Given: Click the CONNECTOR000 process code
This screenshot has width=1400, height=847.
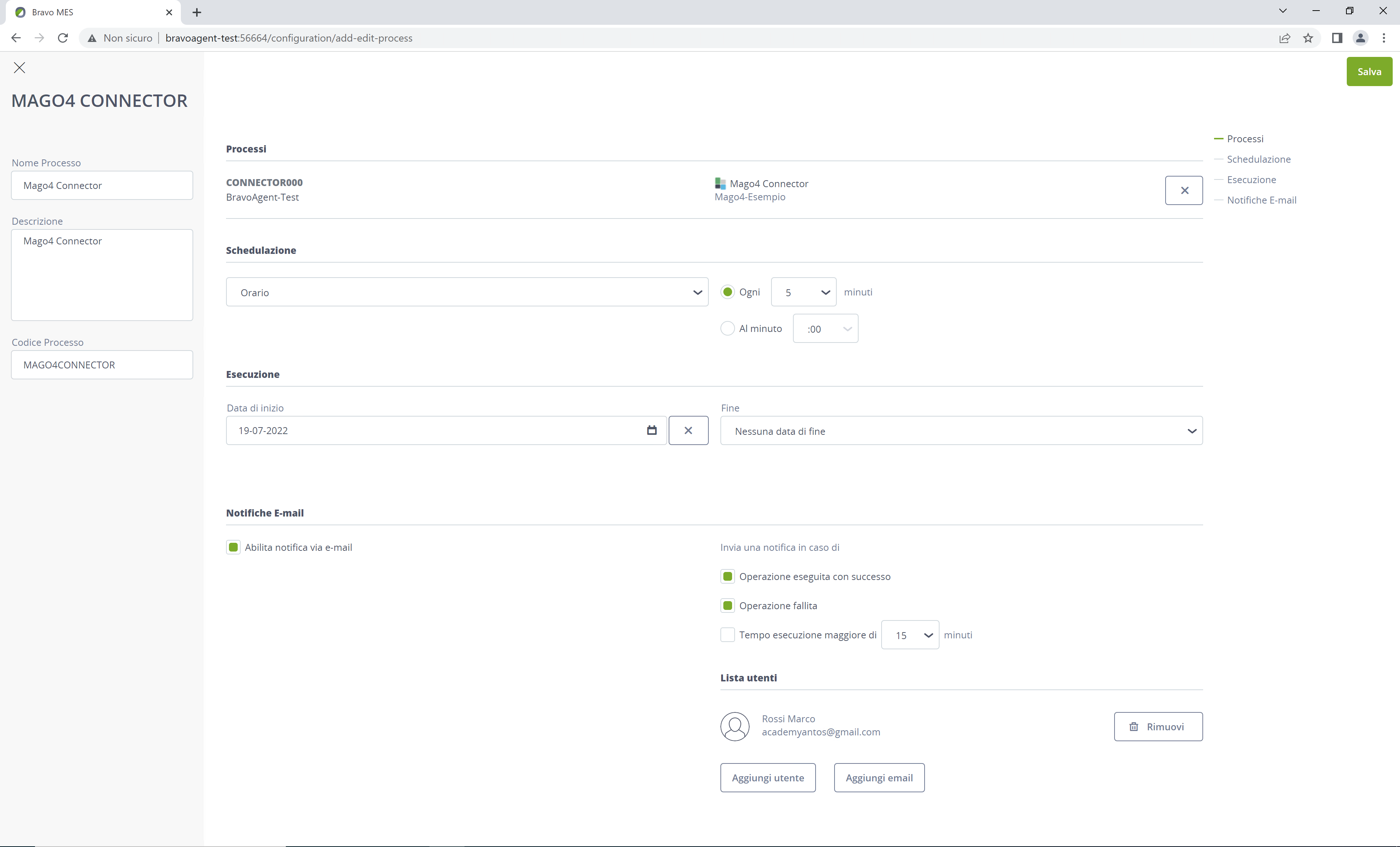Looking at the screenshot, I should (x=264, y=182).
